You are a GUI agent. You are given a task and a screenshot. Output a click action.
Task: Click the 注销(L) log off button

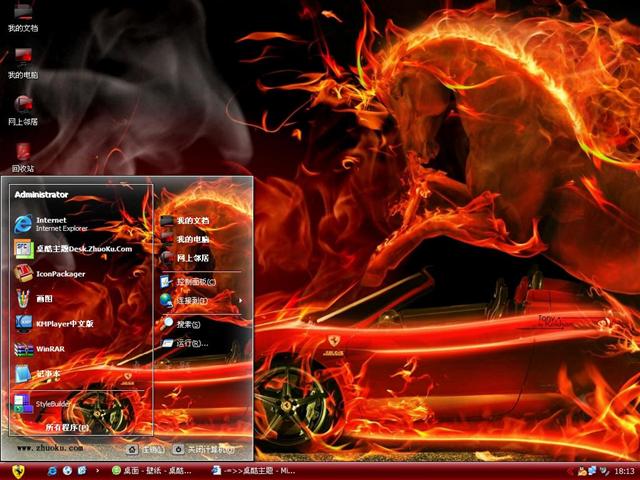(145, 449)
